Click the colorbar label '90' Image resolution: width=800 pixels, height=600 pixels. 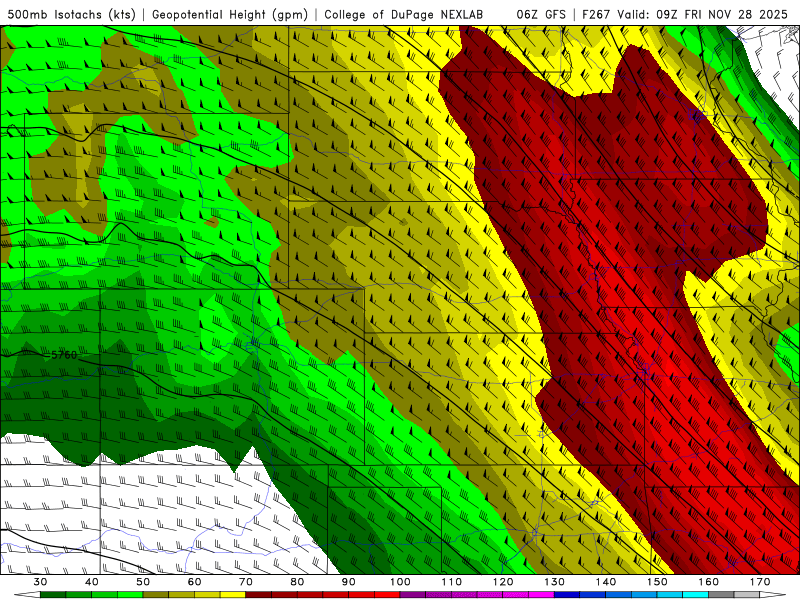pyautogui.click(x=349, y=582)
